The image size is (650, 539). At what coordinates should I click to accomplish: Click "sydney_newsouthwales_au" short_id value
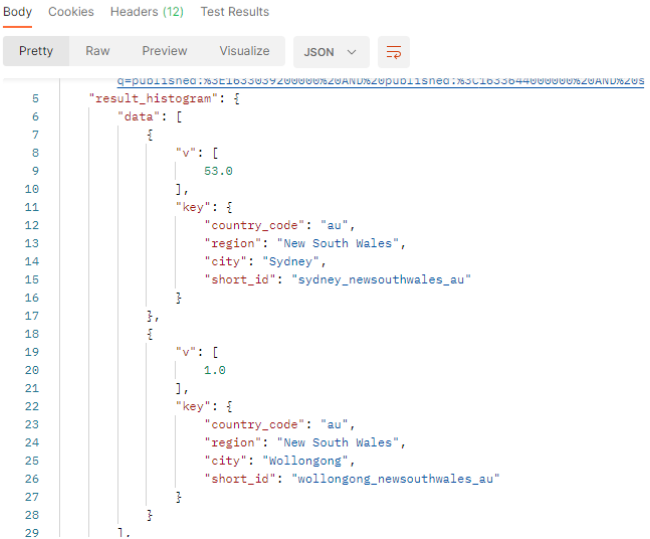pyautogui.click(x=381, y=280)
